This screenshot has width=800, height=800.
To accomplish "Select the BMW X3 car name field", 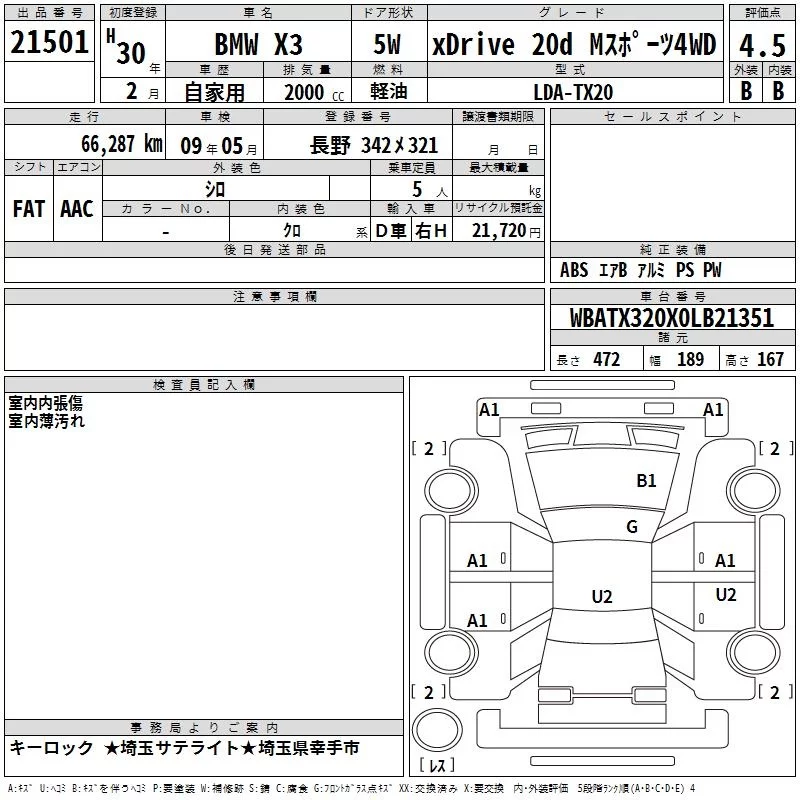I will tap(259, 45).
